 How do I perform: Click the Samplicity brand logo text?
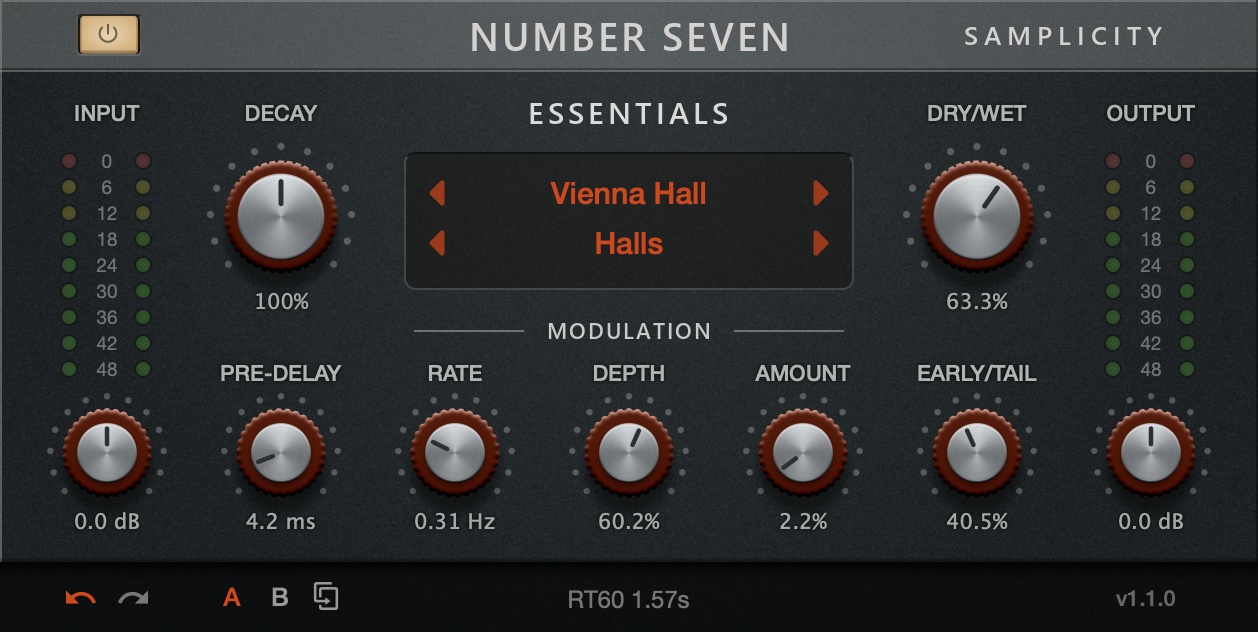point(1064,37)
